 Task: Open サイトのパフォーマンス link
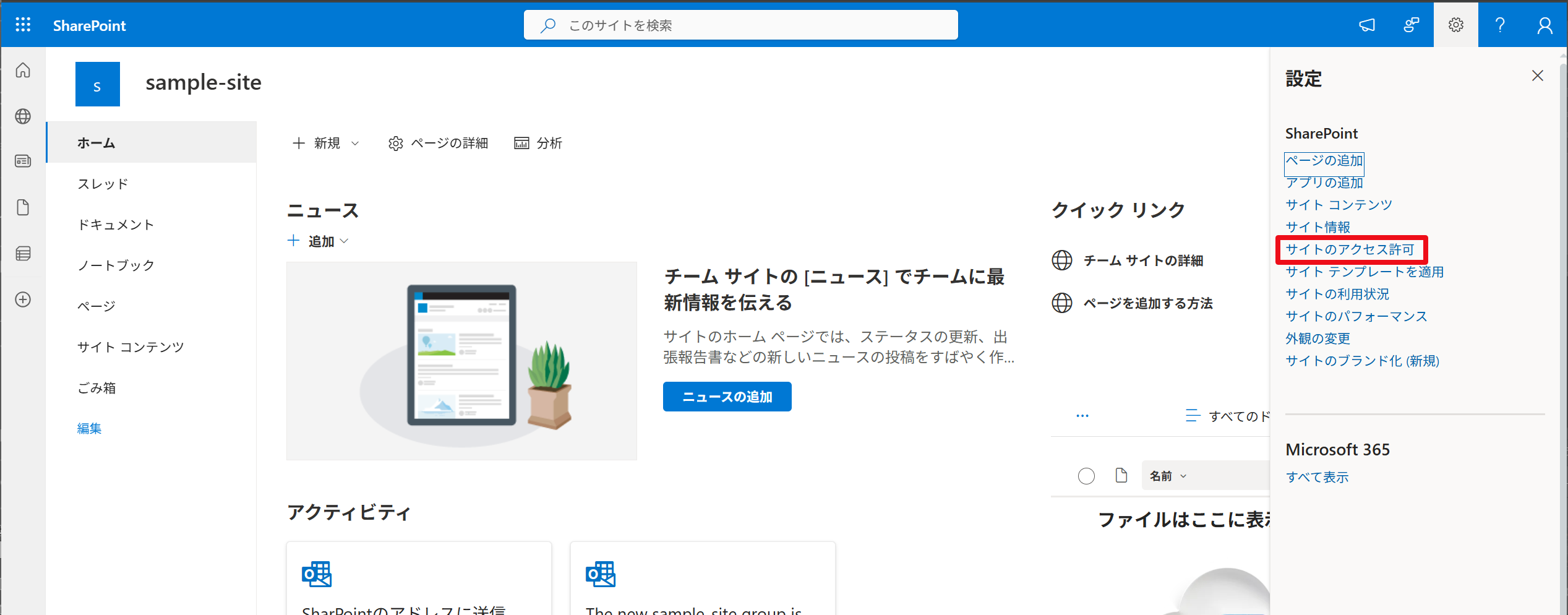(x=1356, y=316)
